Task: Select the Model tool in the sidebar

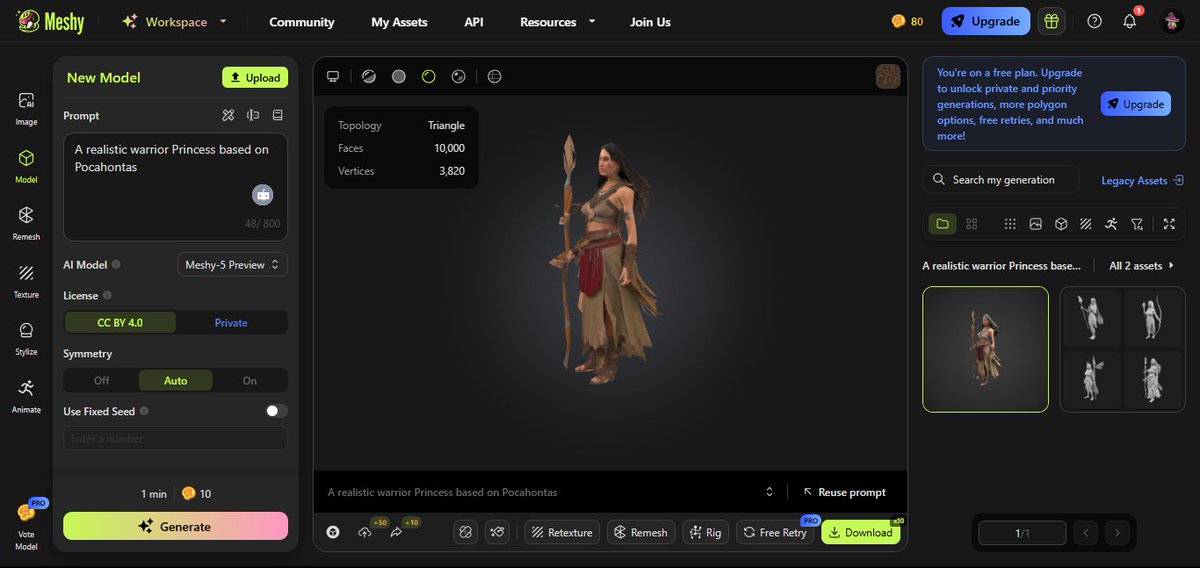Action: [26, 166]
